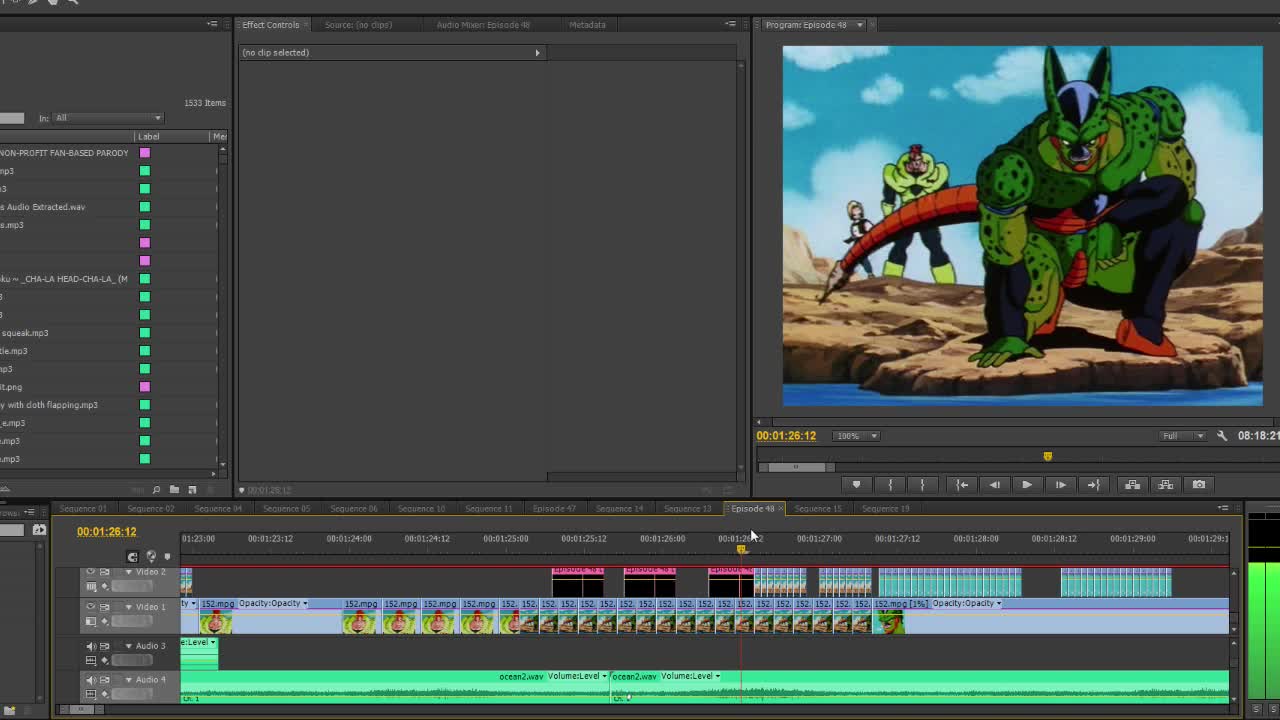Open the Full playback resolution dropdown

tap(1183, 436)
